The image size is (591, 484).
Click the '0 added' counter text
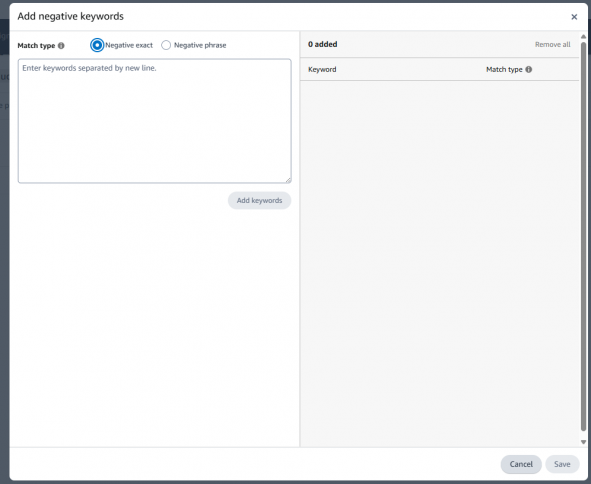[x=323, y=44]
